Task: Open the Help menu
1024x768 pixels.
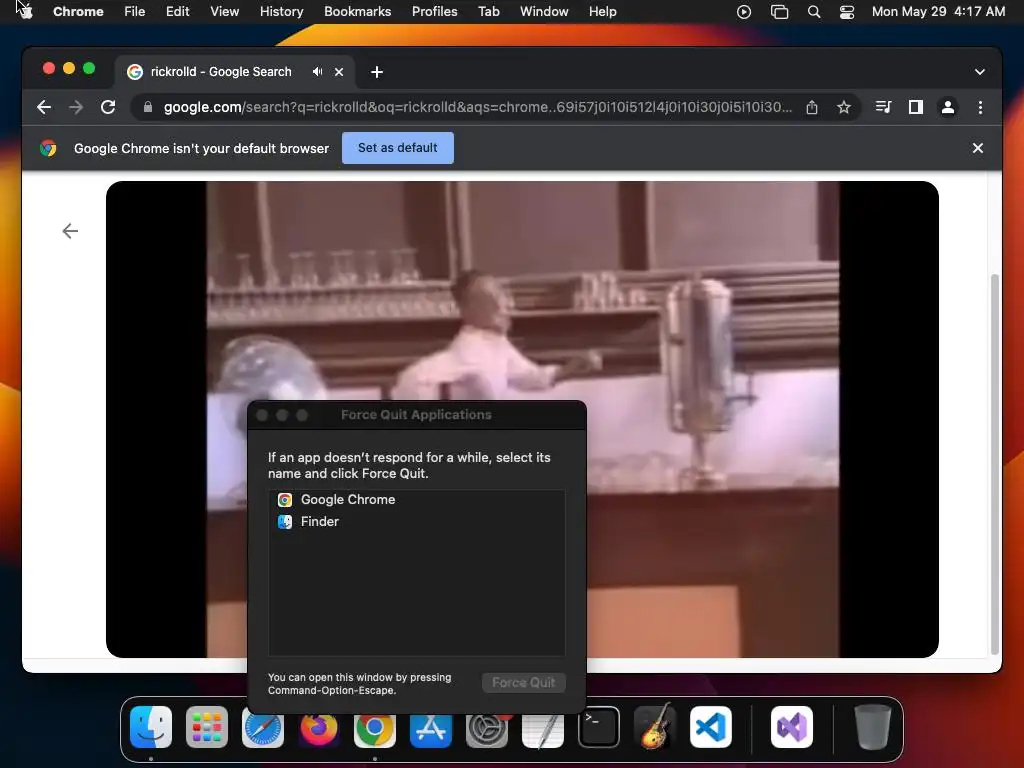Action: coord(602,11)
